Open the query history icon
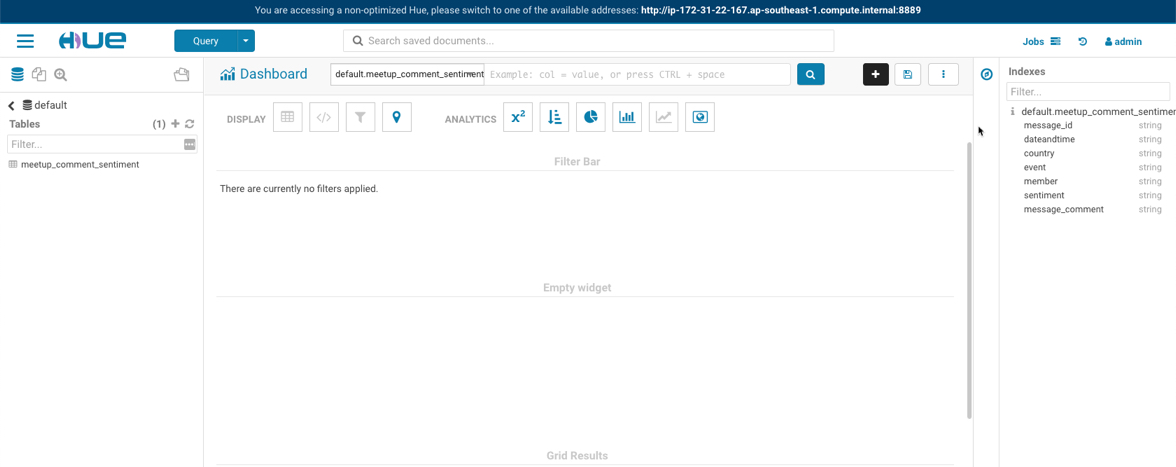1176x467 pixels. coord(1082,42)
